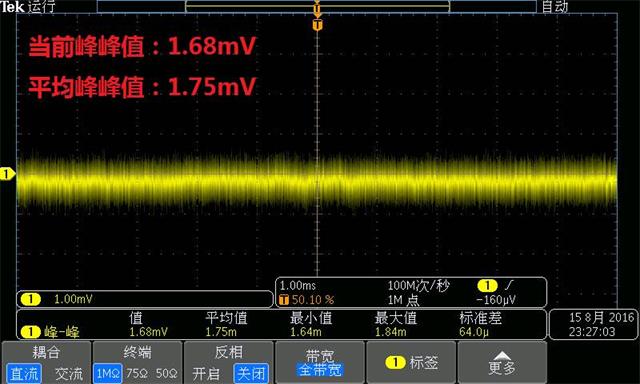Image resolution: width=640 pixels, height=384 pixels.
Task: Click the waveform record position bar at top
Action: [317, 6]
